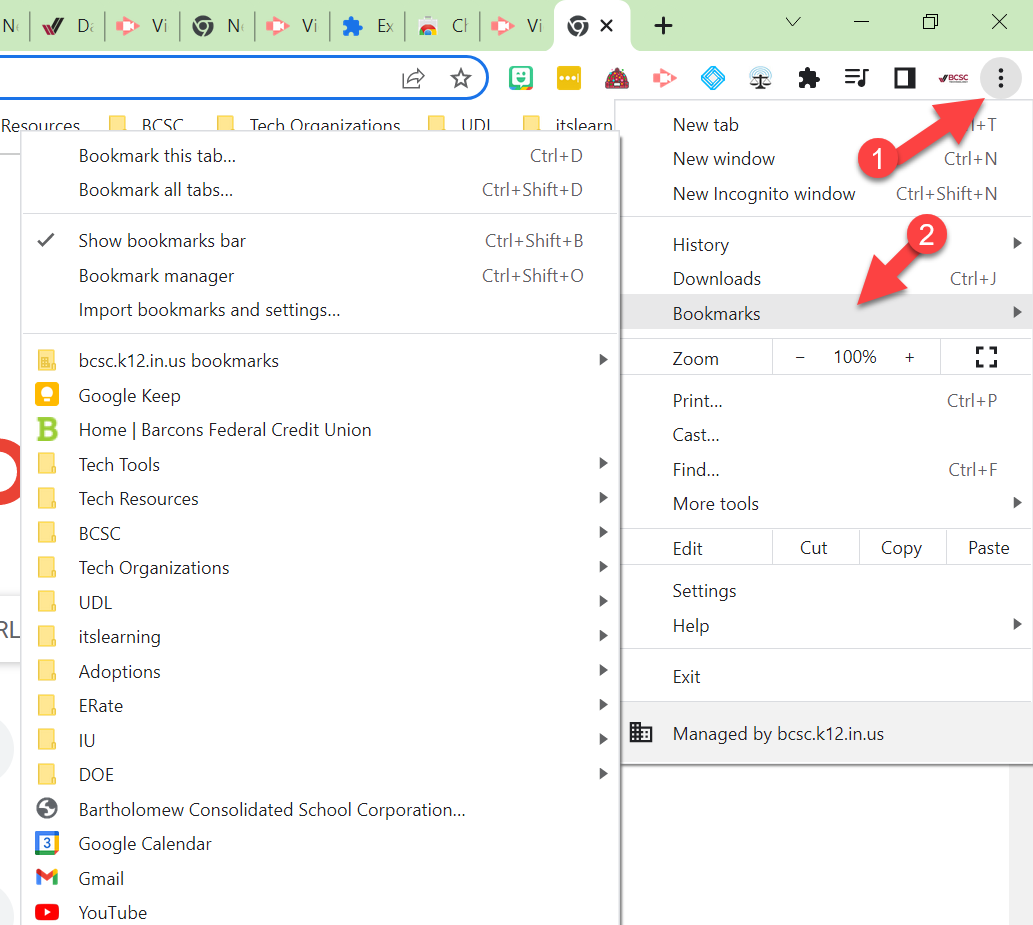Expand the ERate bookmark folder
Image resolution: width=1033 pixels, height=925 pixels.
pos(321,706)
